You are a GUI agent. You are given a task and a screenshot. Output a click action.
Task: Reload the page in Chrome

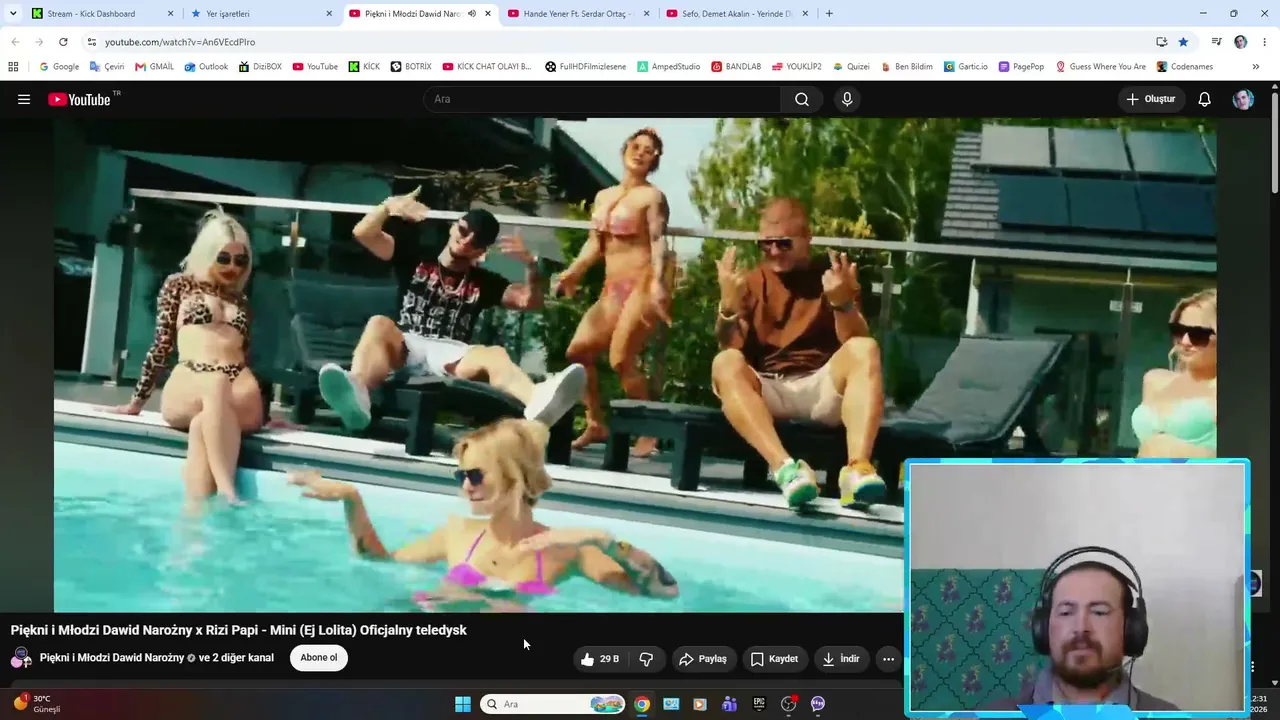pos(63,42)
